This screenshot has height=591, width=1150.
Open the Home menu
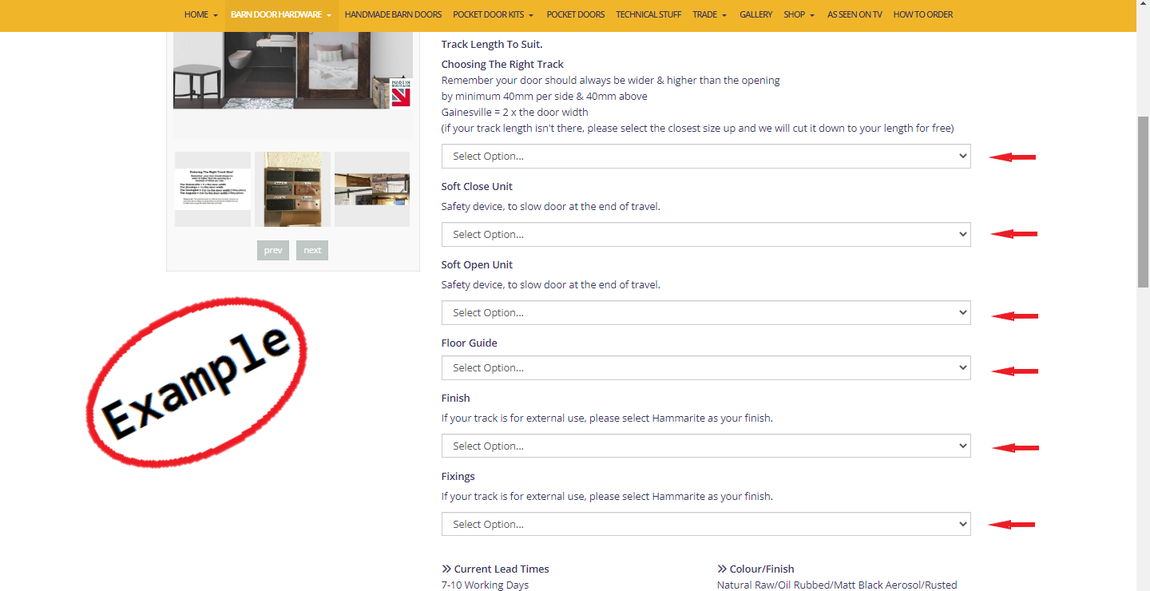pos(200,15)
